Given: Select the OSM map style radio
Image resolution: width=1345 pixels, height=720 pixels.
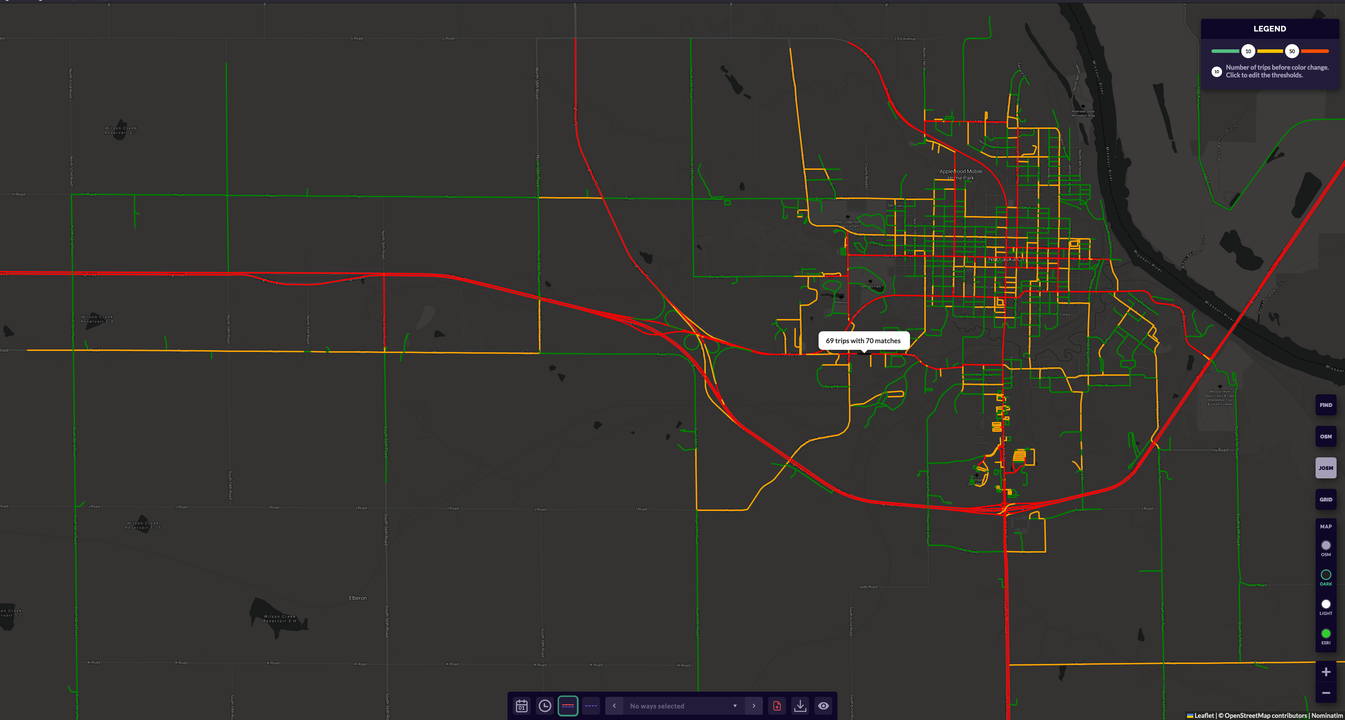Looking at the screenshot, I should (x=1326, y=546).
